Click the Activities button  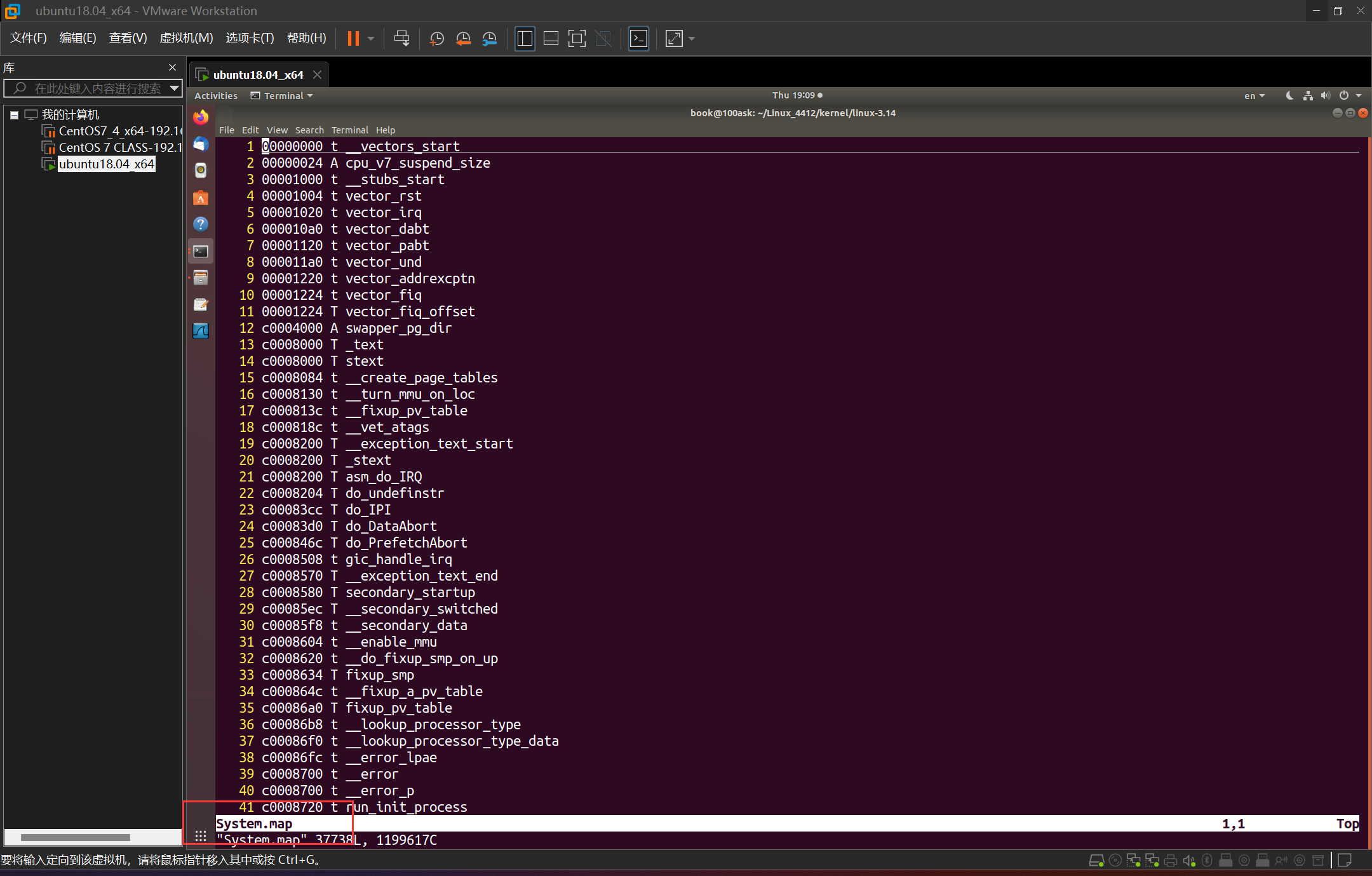[216, 96]
